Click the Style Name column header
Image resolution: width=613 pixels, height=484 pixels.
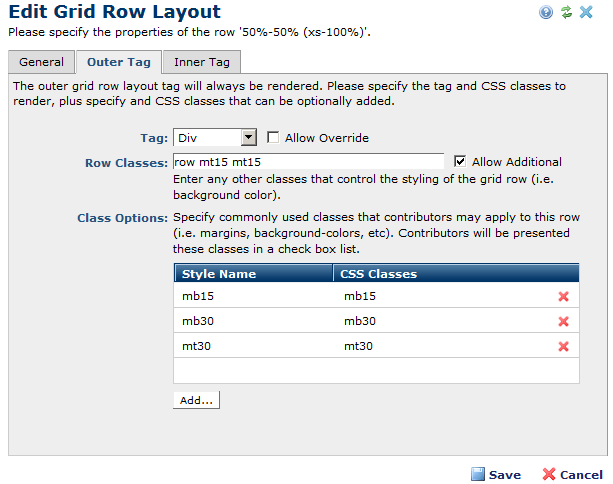[218, 273]
